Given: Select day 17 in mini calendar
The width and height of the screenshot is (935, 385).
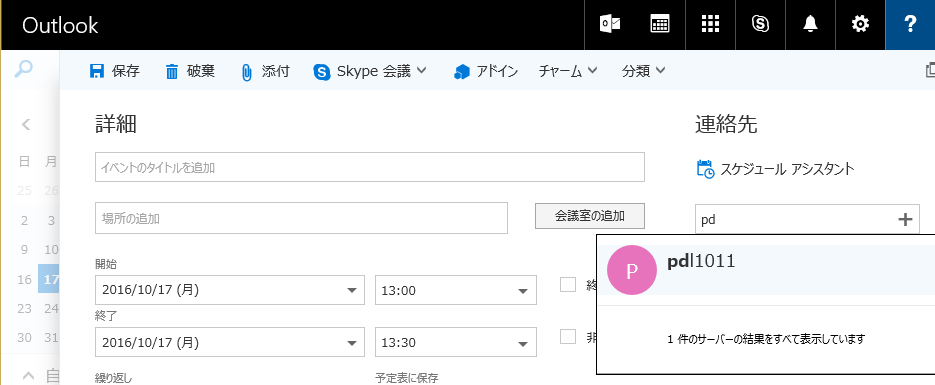Looking at the screenshot, I should [49, 279].
